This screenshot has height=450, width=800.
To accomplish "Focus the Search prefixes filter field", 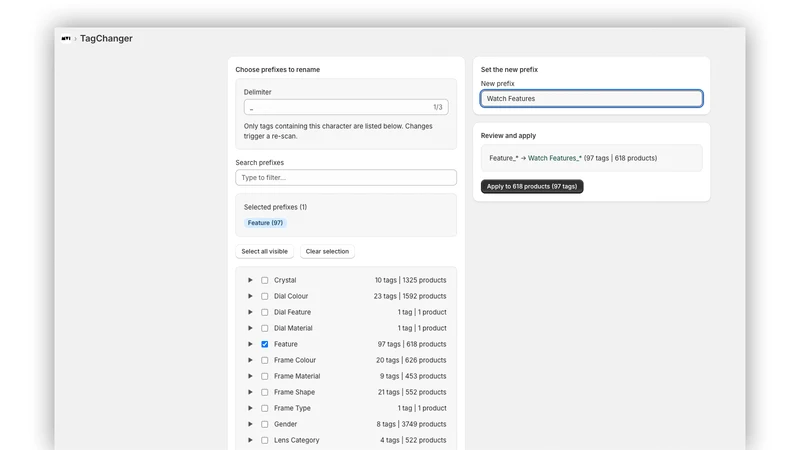I will coord(346,178).
